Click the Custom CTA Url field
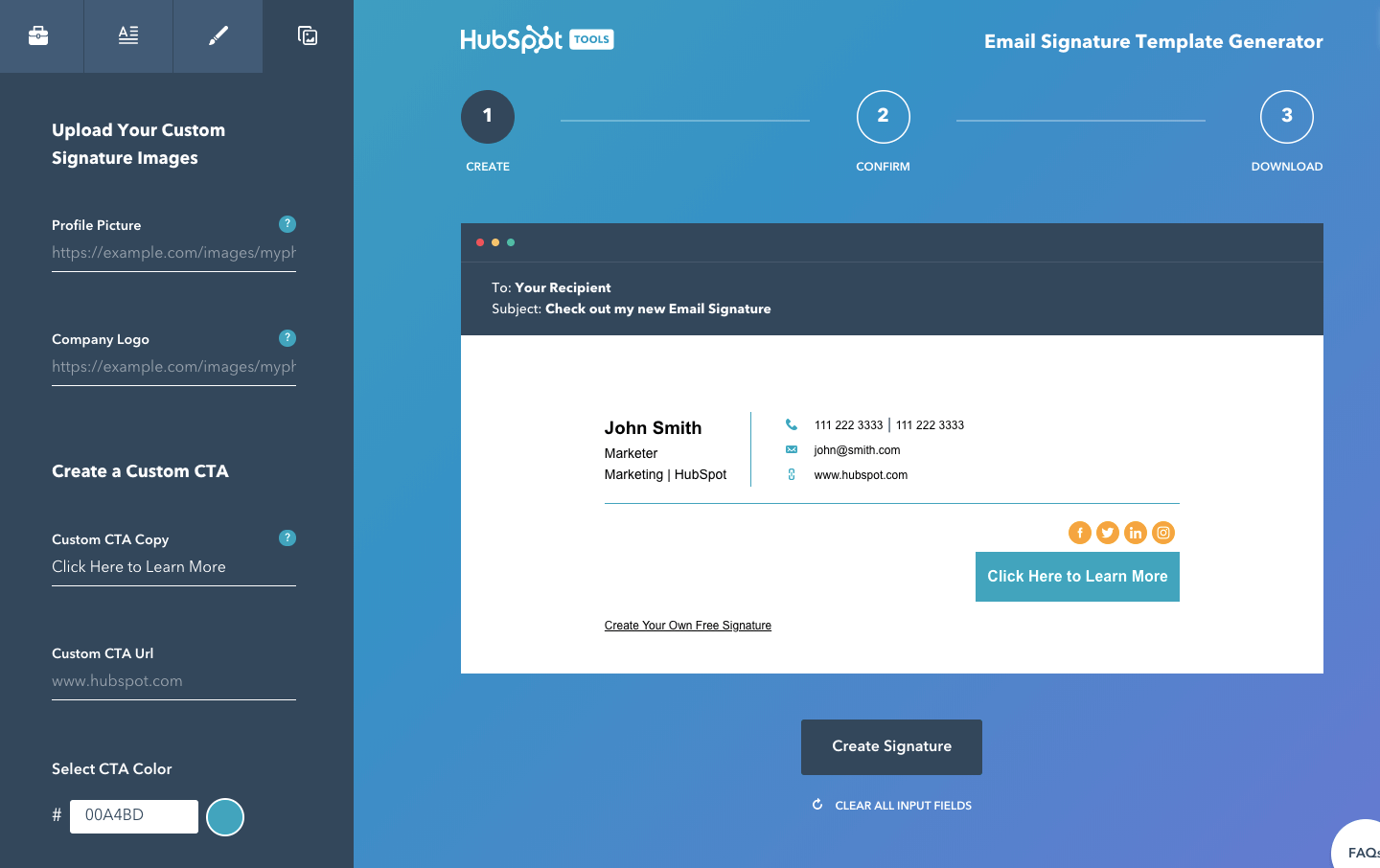1380x868 pixels. tap(173, 681)
